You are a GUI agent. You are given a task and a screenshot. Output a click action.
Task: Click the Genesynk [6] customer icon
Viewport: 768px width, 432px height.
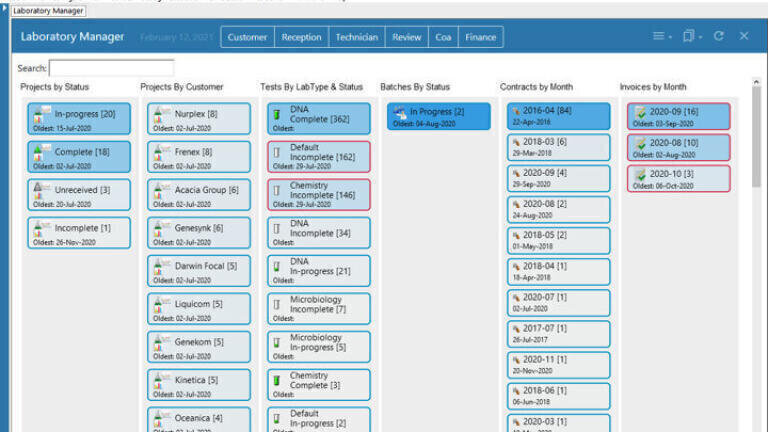coord(161,229)
